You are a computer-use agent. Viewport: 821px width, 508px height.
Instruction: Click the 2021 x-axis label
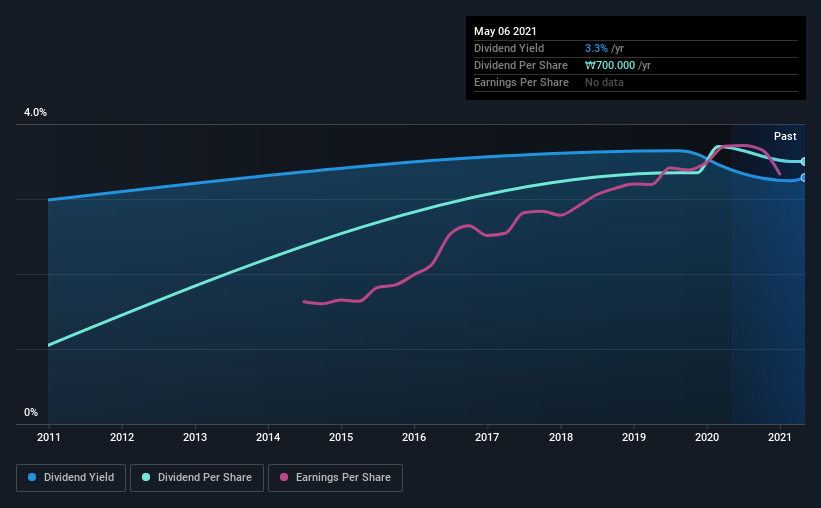click(780, 437)
